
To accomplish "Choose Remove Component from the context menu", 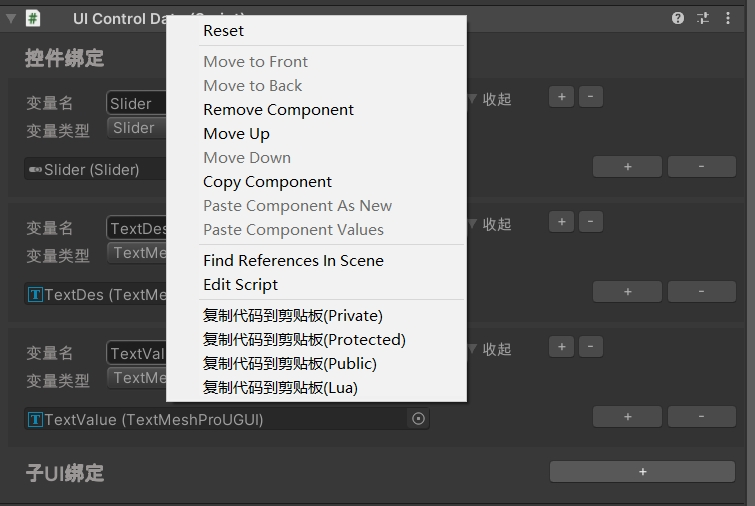I will click(x=316, y=110).
